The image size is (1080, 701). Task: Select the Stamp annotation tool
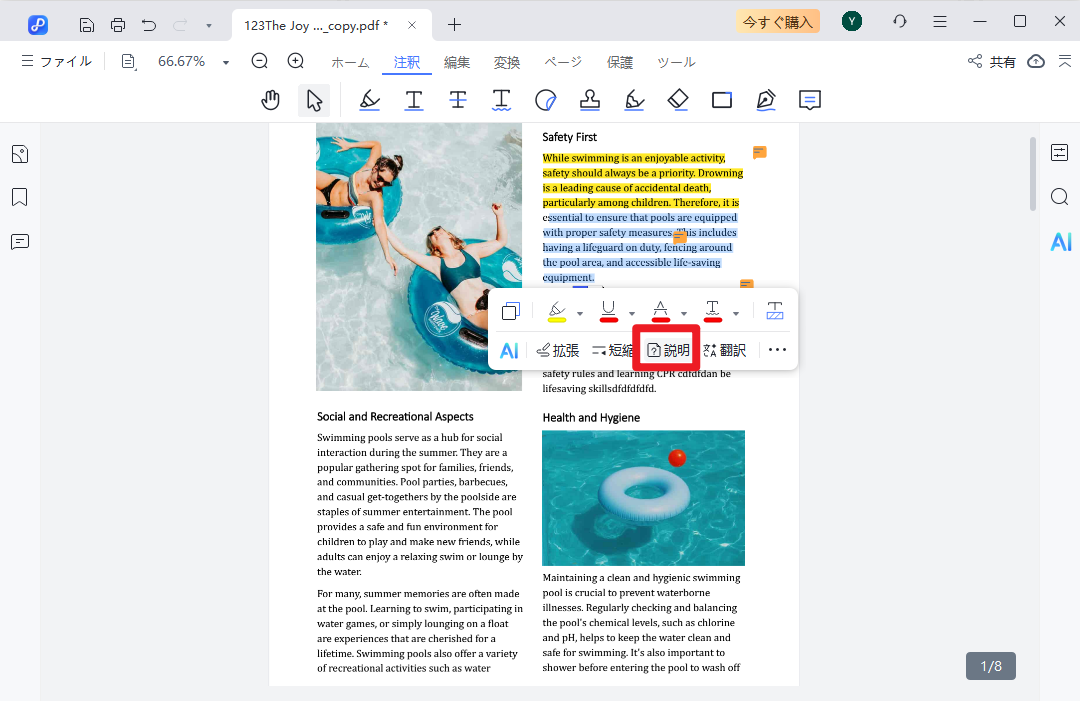590,100
